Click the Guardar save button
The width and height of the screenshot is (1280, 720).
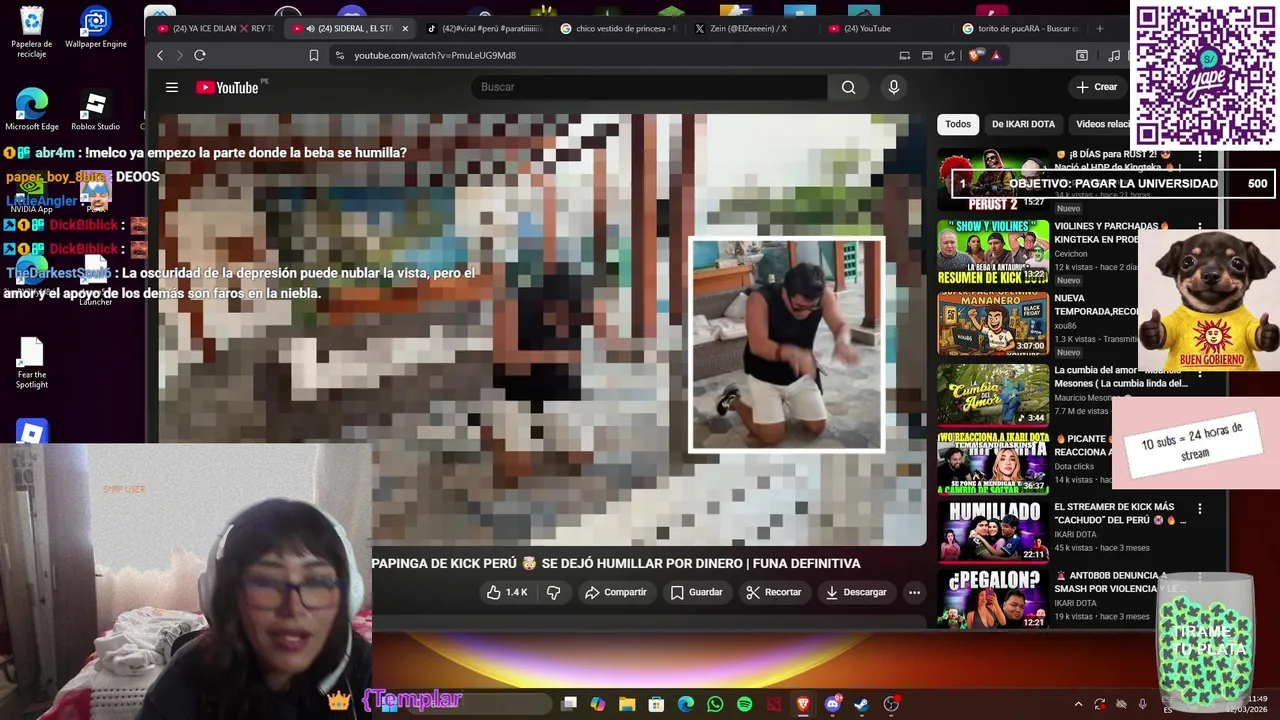tap(696, 592)
